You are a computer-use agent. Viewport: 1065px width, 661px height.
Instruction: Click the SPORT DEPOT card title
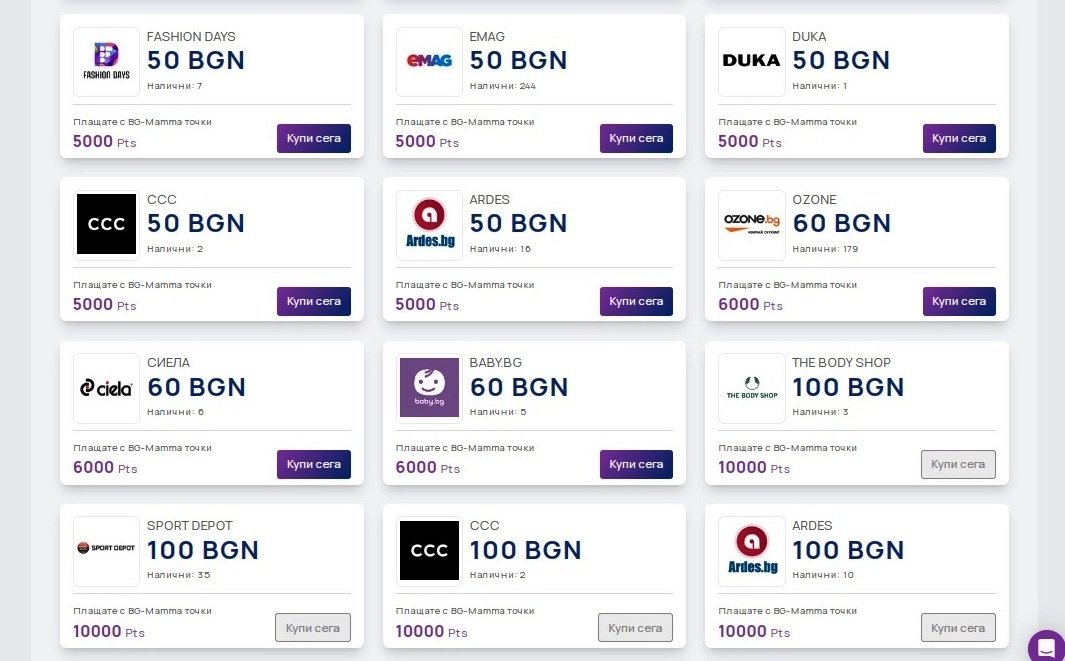click(x=190, y=526)
